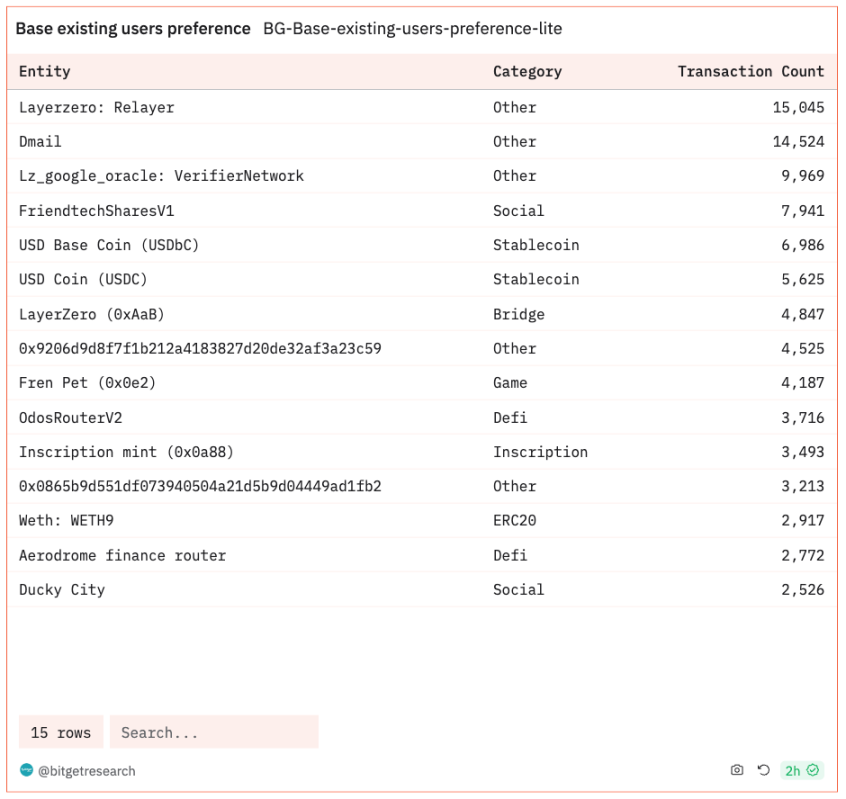Screen dimensions: 846x799
Task: Click the bitgetresearch avatar icon
Action: (26, 770)
